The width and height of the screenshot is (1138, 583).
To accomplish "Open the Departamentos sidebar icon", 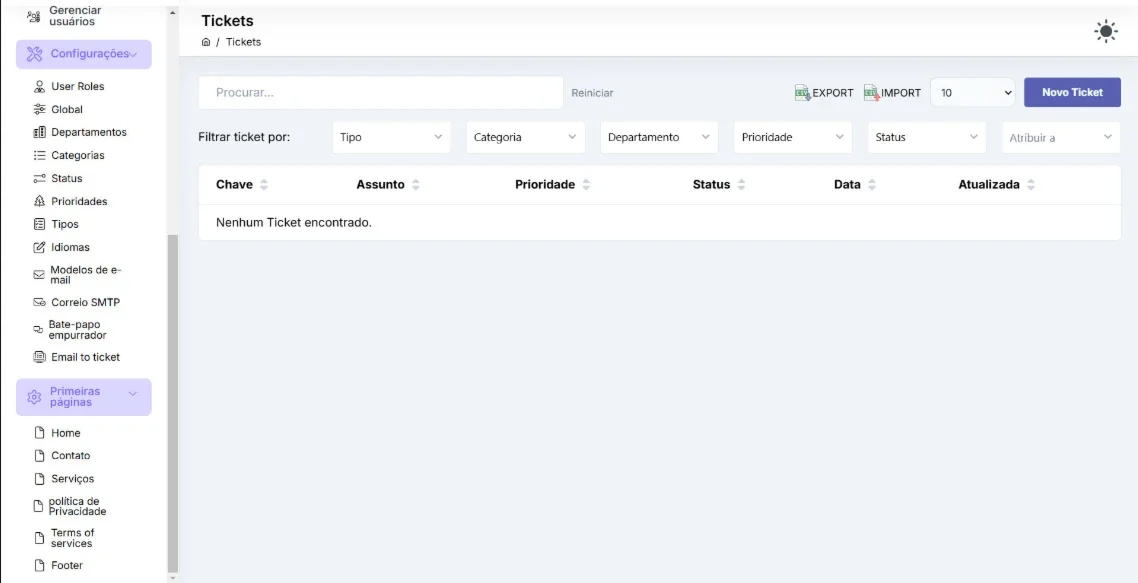I will (x=39, y=132).
